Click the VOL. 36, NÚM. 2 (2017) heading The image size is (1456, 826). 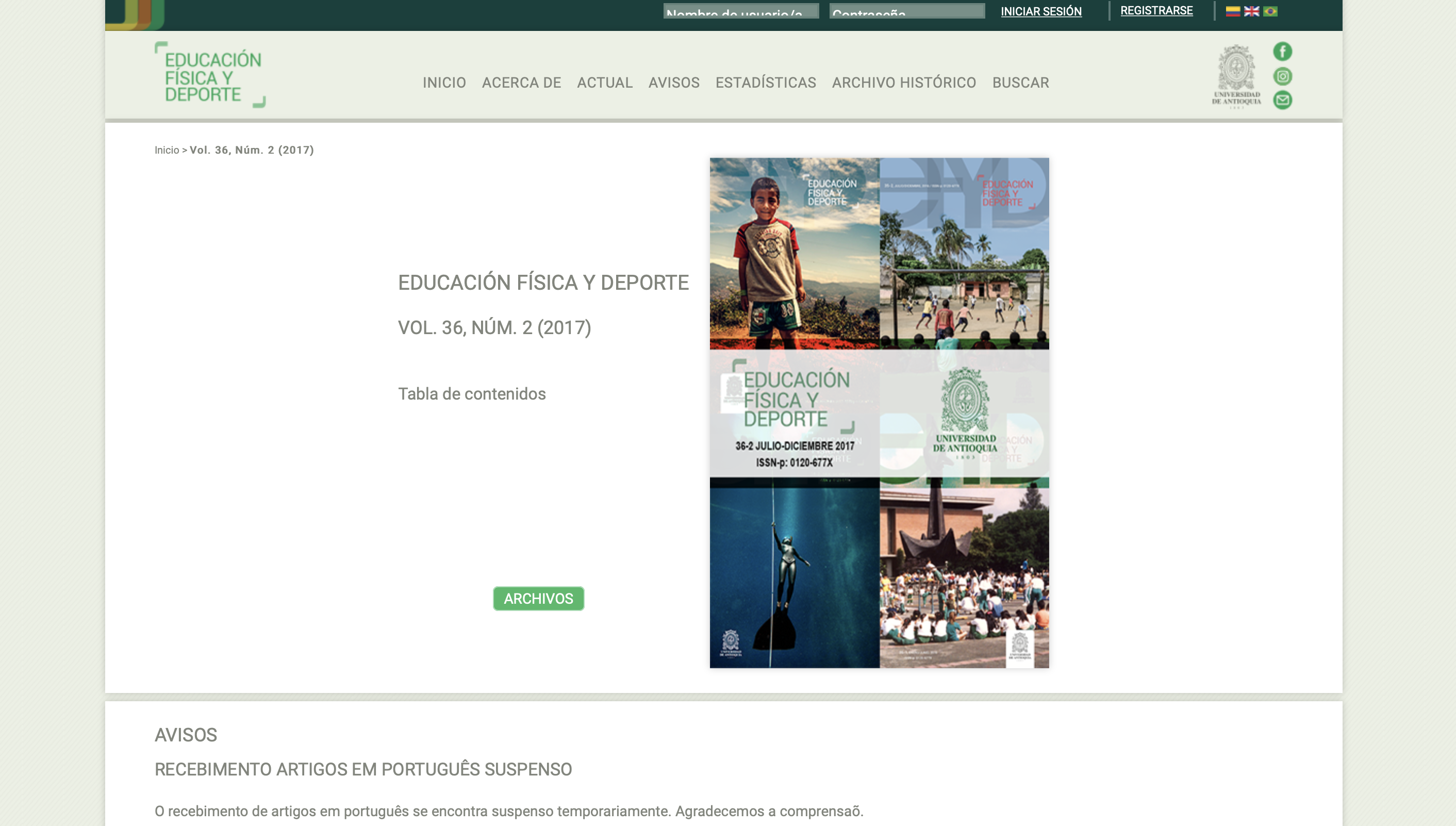pyautogui.click(x=494, y=328)
